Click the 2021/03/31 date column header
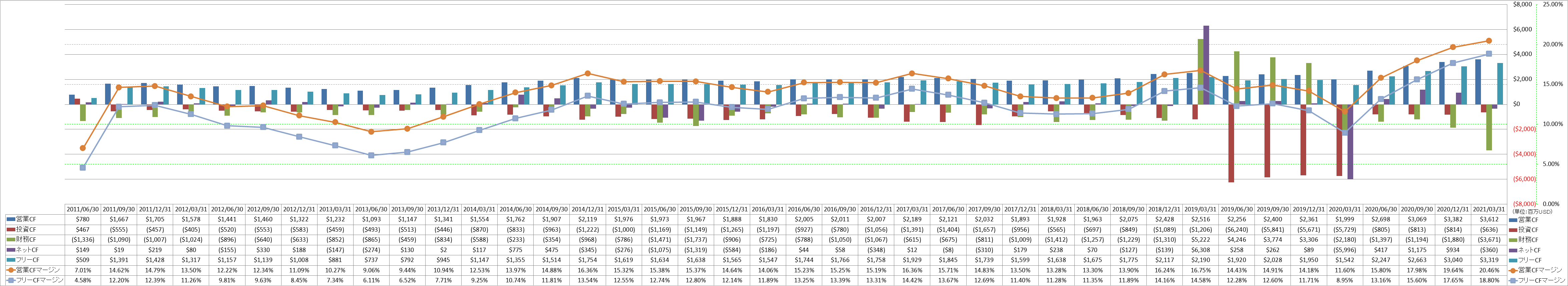 [x=1488, y=209]
